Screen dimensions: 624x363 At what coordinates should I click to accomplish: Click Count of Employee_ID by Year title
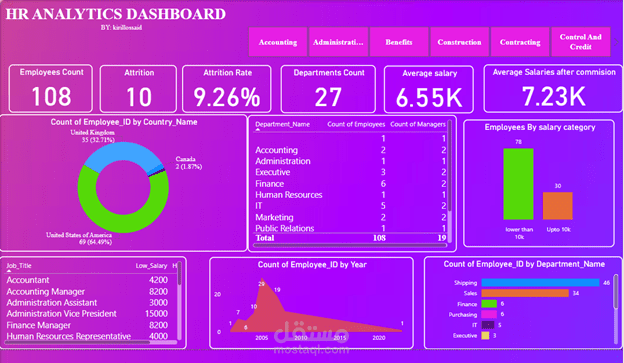312,265
